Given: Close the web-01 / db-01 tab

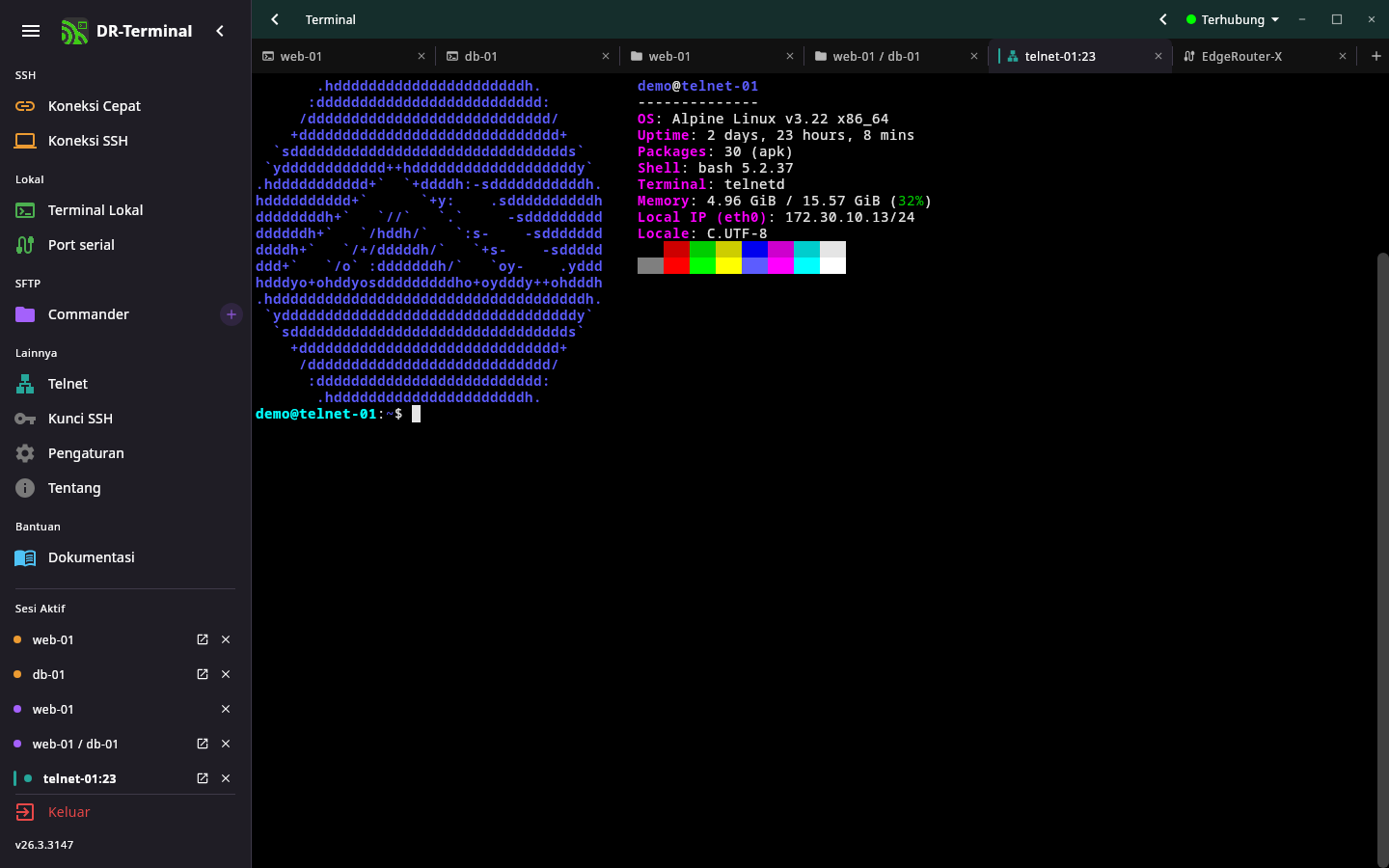Looking at the screenshot, I should 974,56.
